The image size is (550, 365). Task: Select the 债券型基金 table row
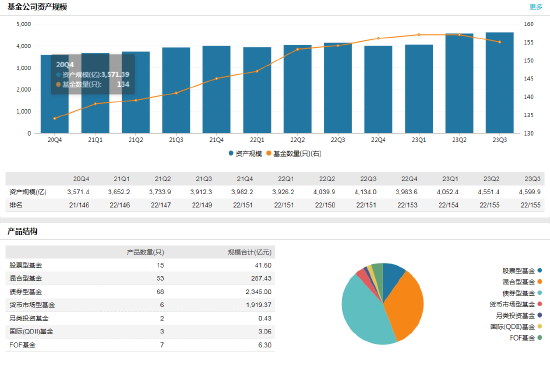click(140, 292)
